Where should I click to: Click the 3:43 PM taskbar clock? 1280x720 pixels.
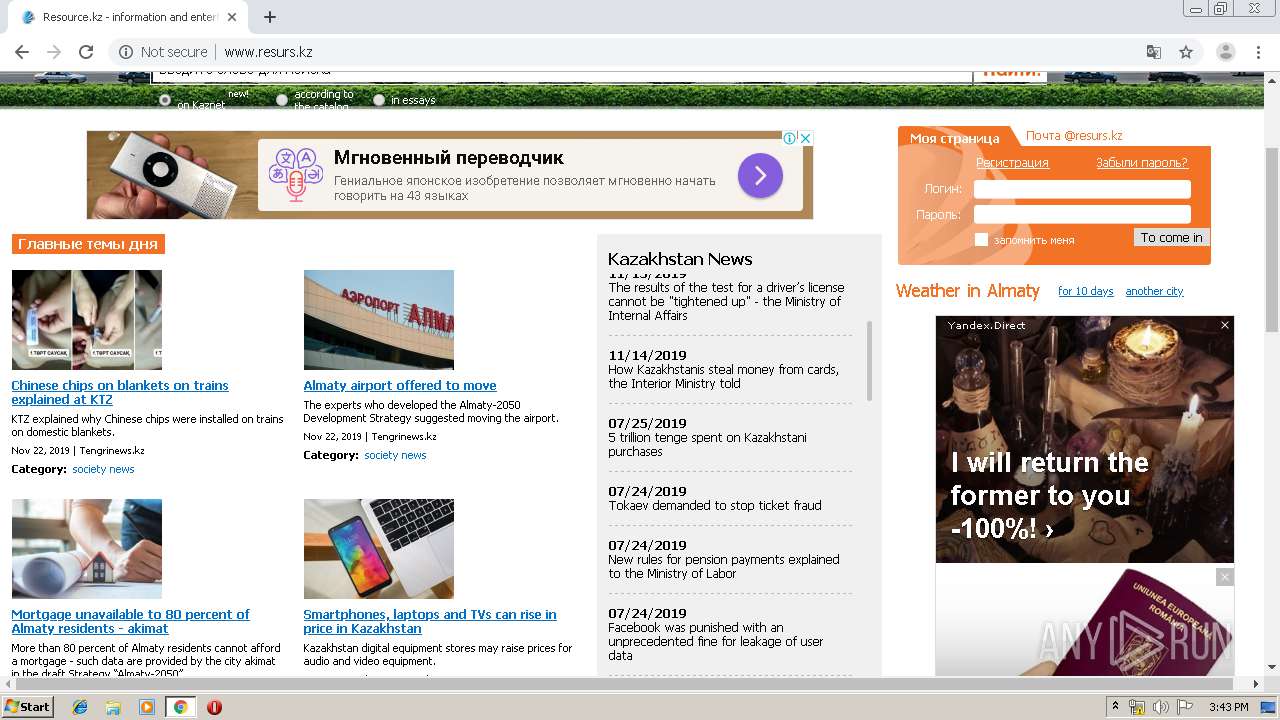1228,707
